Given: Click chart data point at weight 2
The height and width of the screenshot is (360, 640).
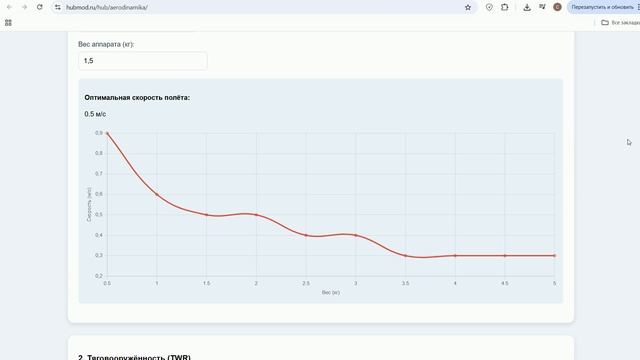Looking at the screenshot, I should tap(256, 215).
